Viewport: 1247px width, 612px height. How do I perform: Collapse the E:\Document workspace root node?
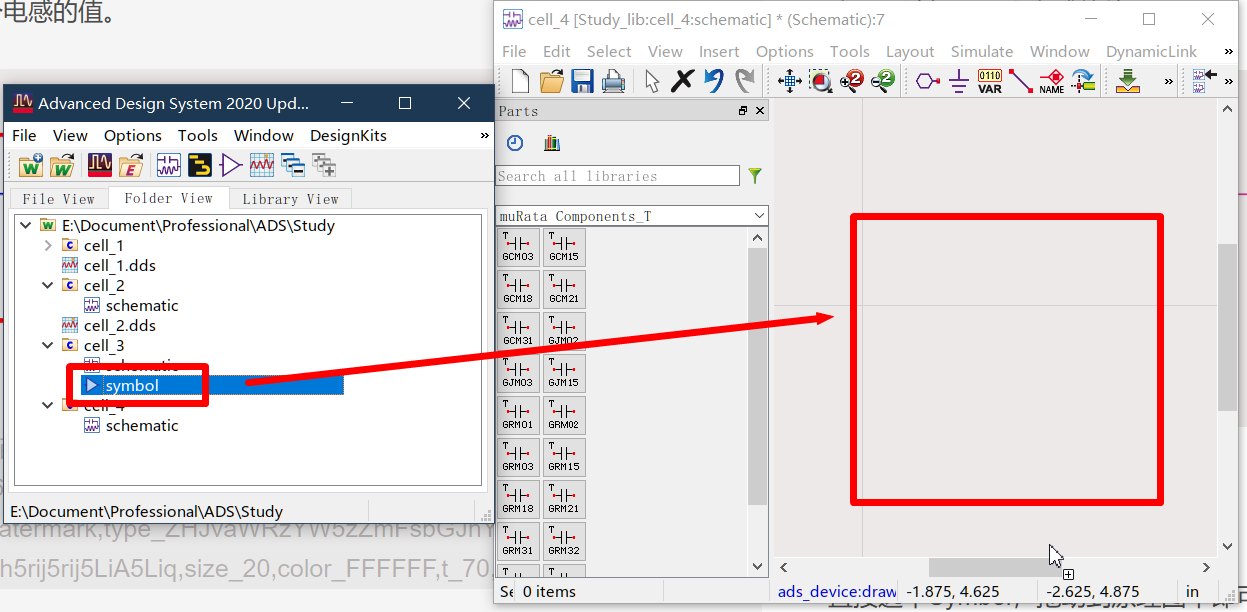coord(25,225)
